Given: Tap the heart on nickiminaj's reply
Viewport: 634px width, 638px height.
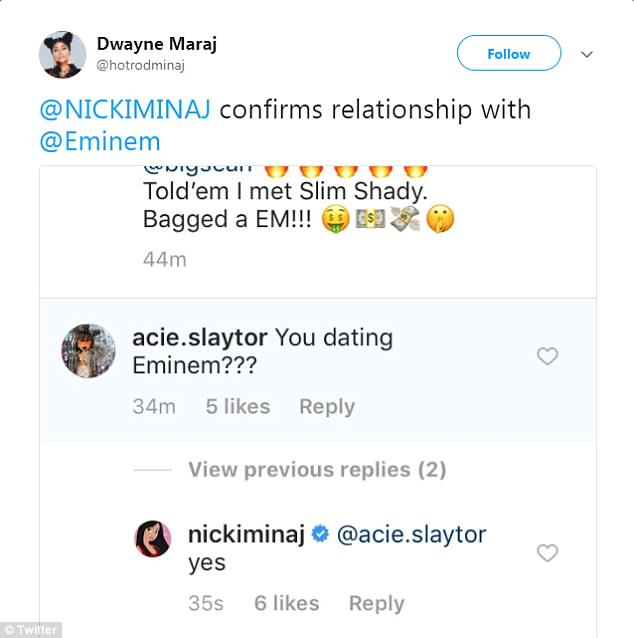Looking at the screenshot, I should [547, 553].
